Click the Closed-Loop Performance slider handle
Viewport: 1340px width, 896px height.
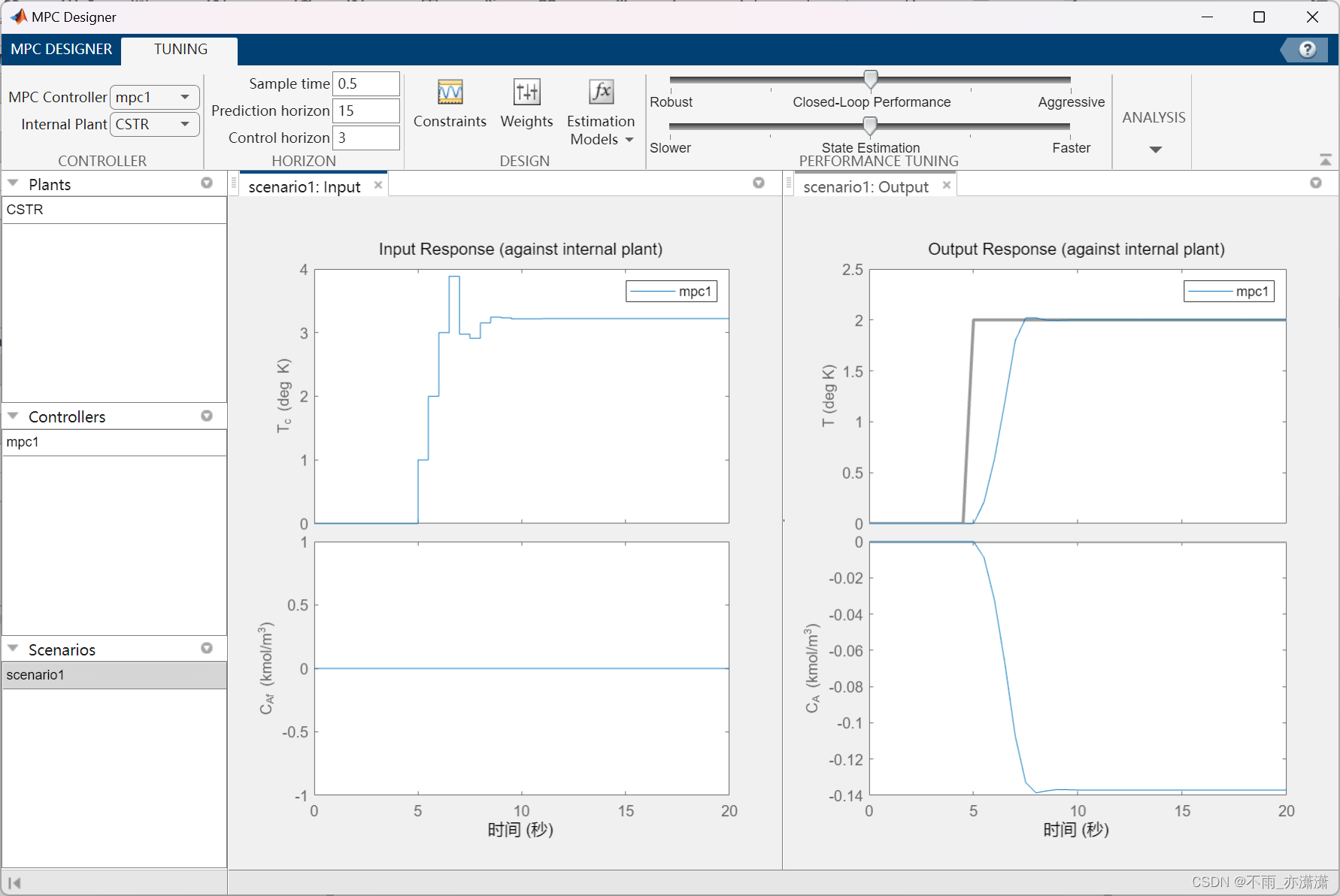[x=871, y=78]
